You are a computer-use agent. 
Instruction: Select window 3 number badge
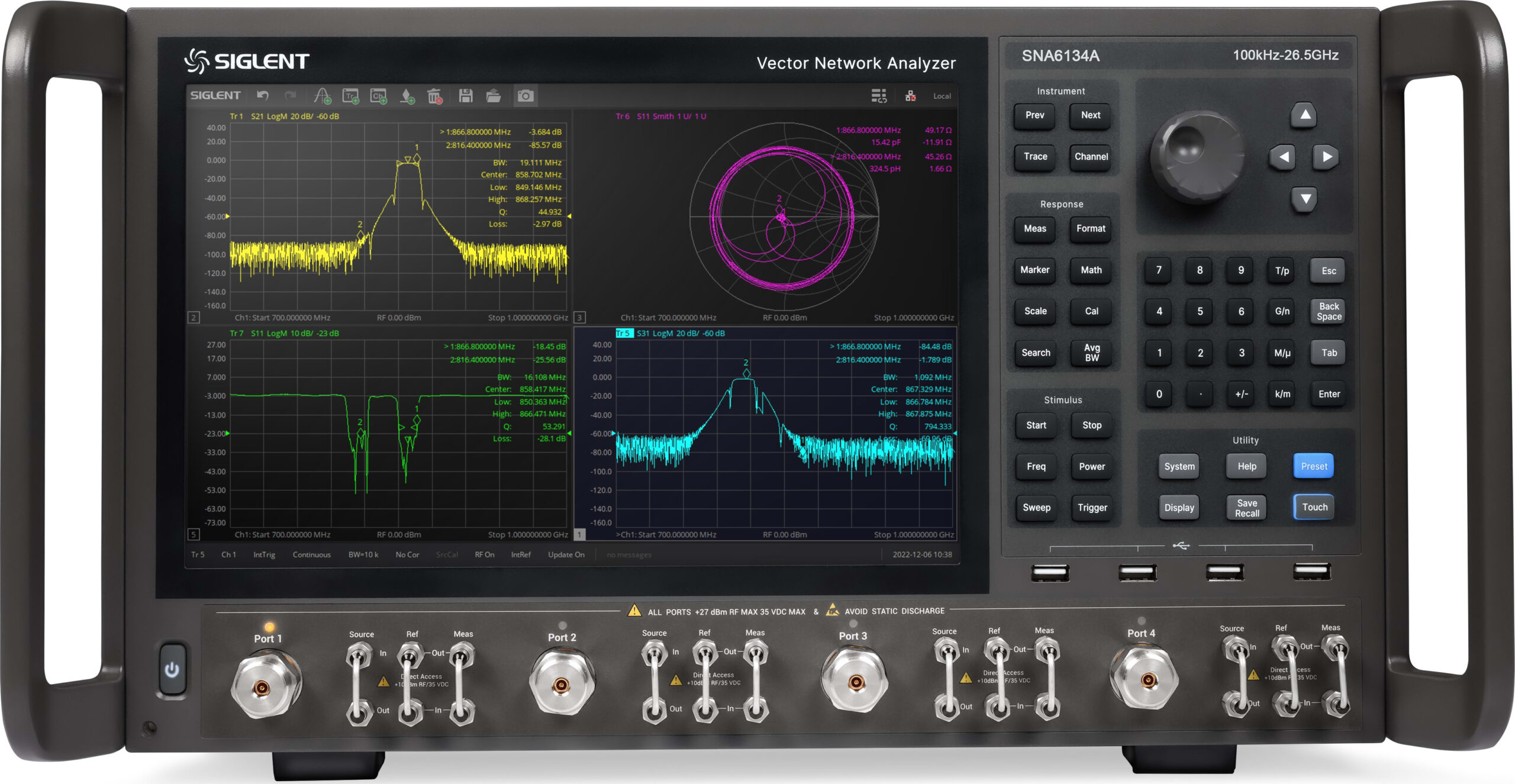pos(580,317)
